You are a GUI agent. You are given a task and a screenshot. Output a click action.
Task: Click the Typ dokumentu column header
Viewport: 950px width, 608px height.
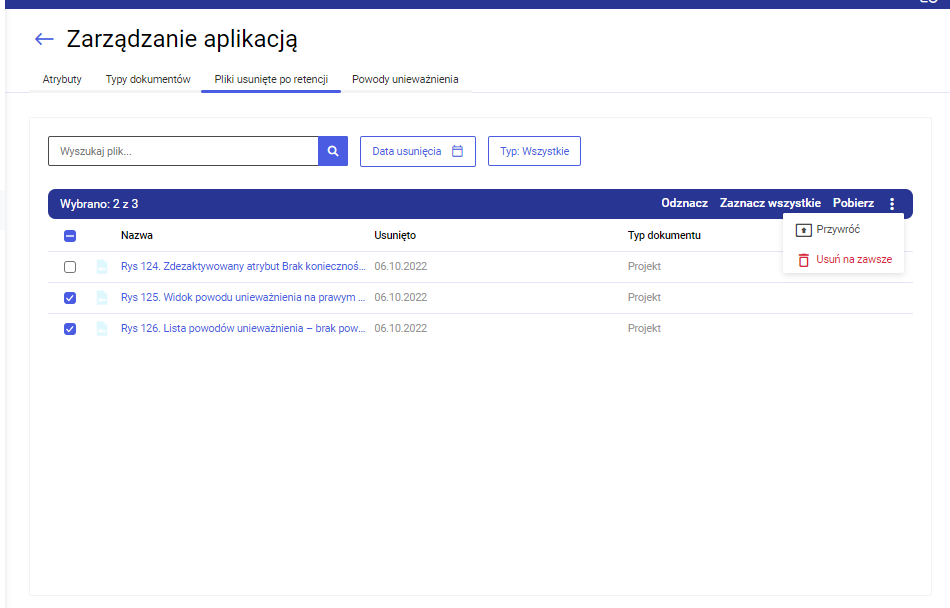coord(664,235)
